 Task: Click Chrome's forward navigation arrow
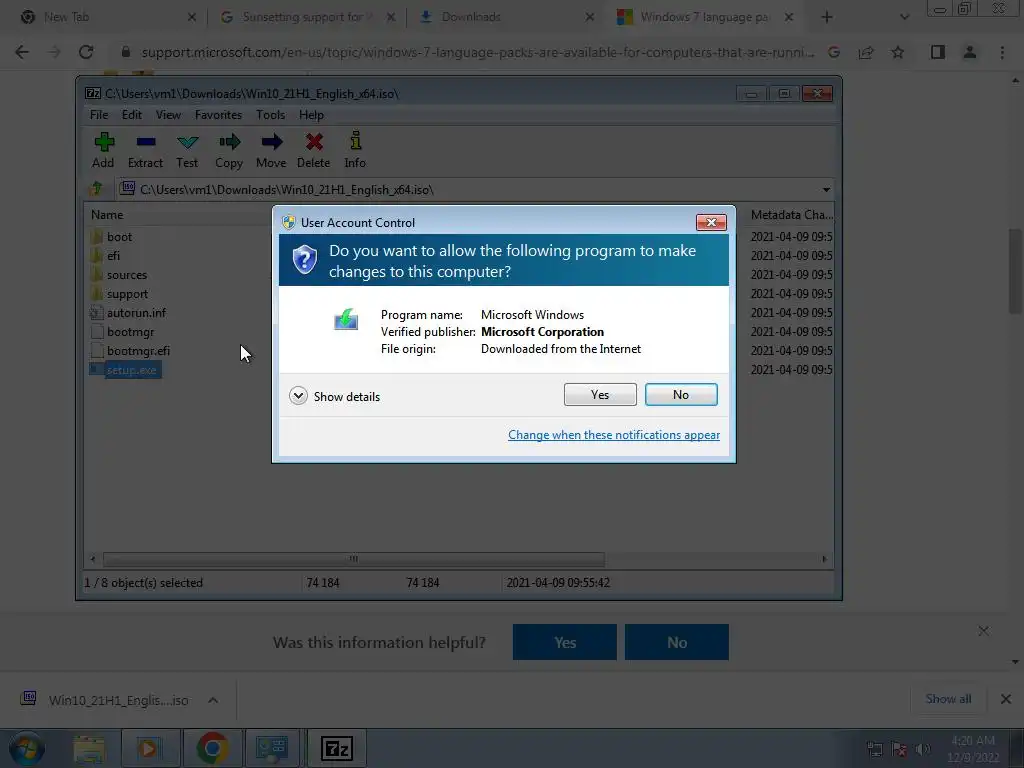click(x=54, y=52)
